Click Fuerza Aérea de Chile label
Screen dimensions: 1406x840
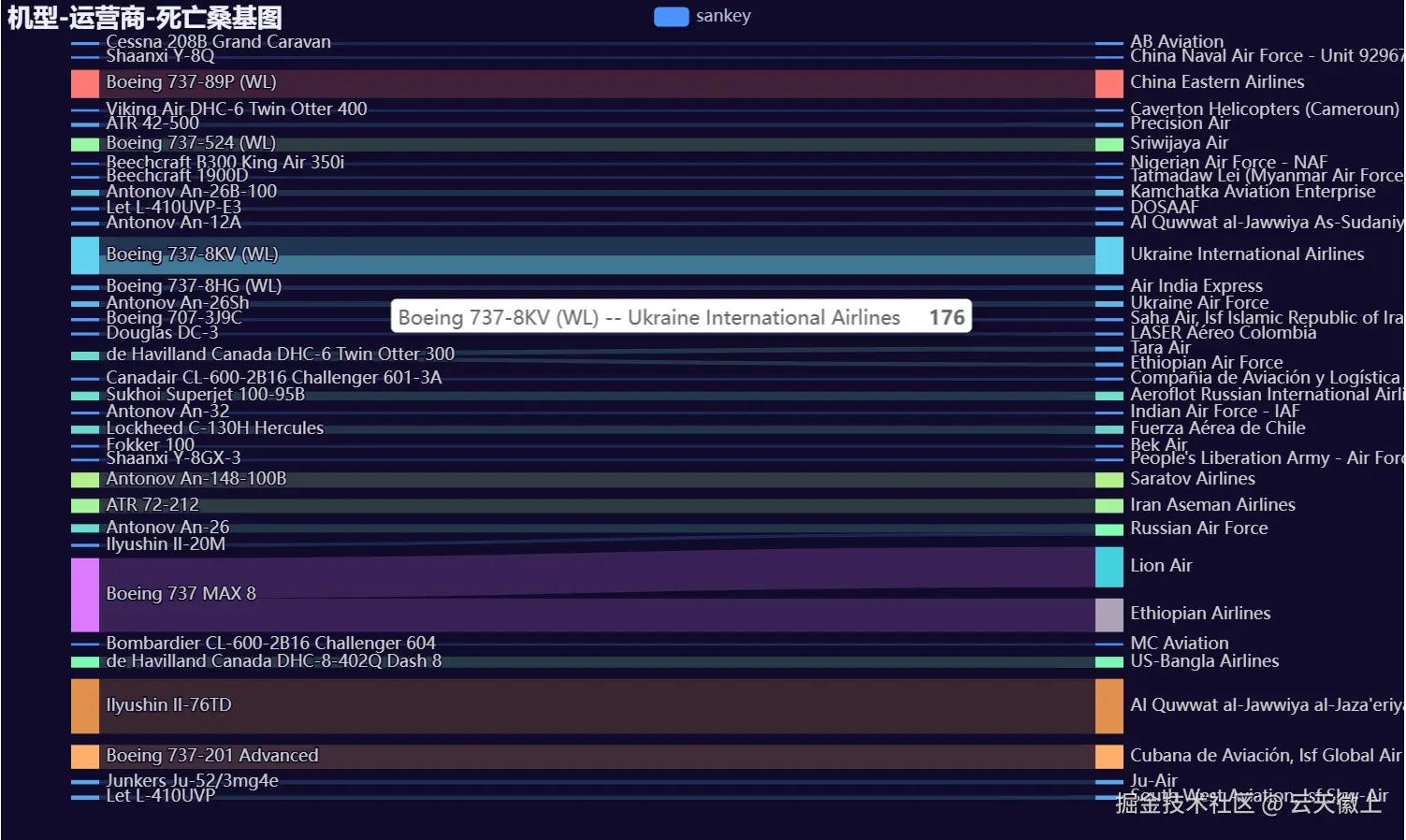tap(1218, 428)
